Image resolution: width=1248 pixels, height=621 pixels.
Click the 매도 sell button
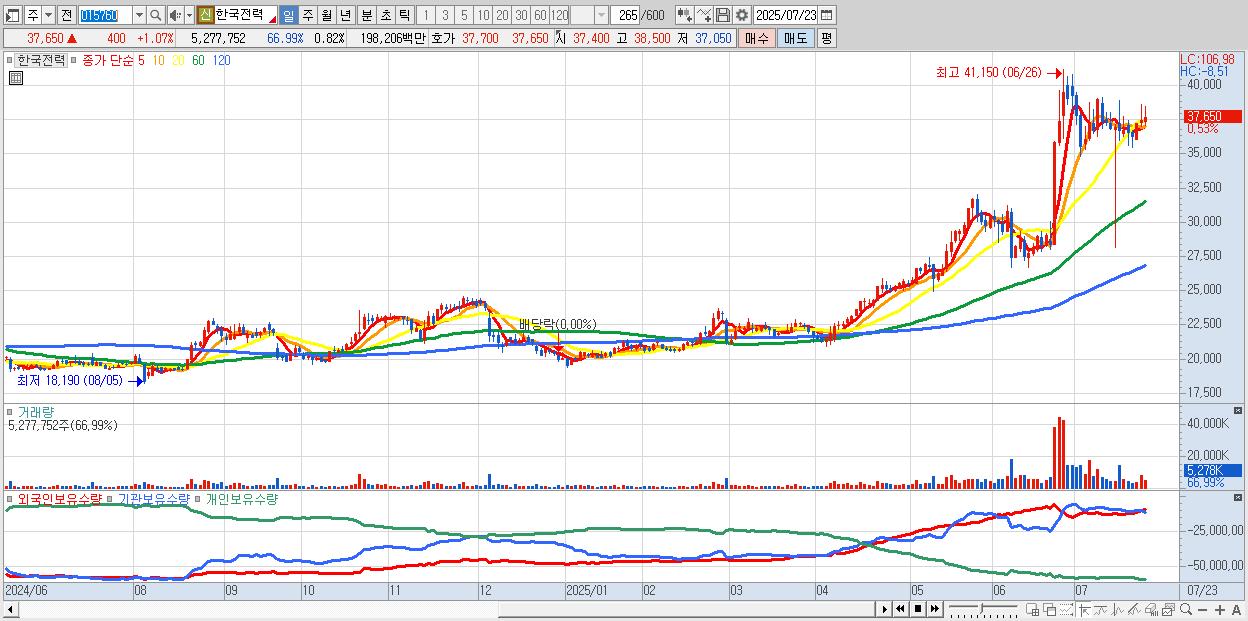click(x=795, y=38)
